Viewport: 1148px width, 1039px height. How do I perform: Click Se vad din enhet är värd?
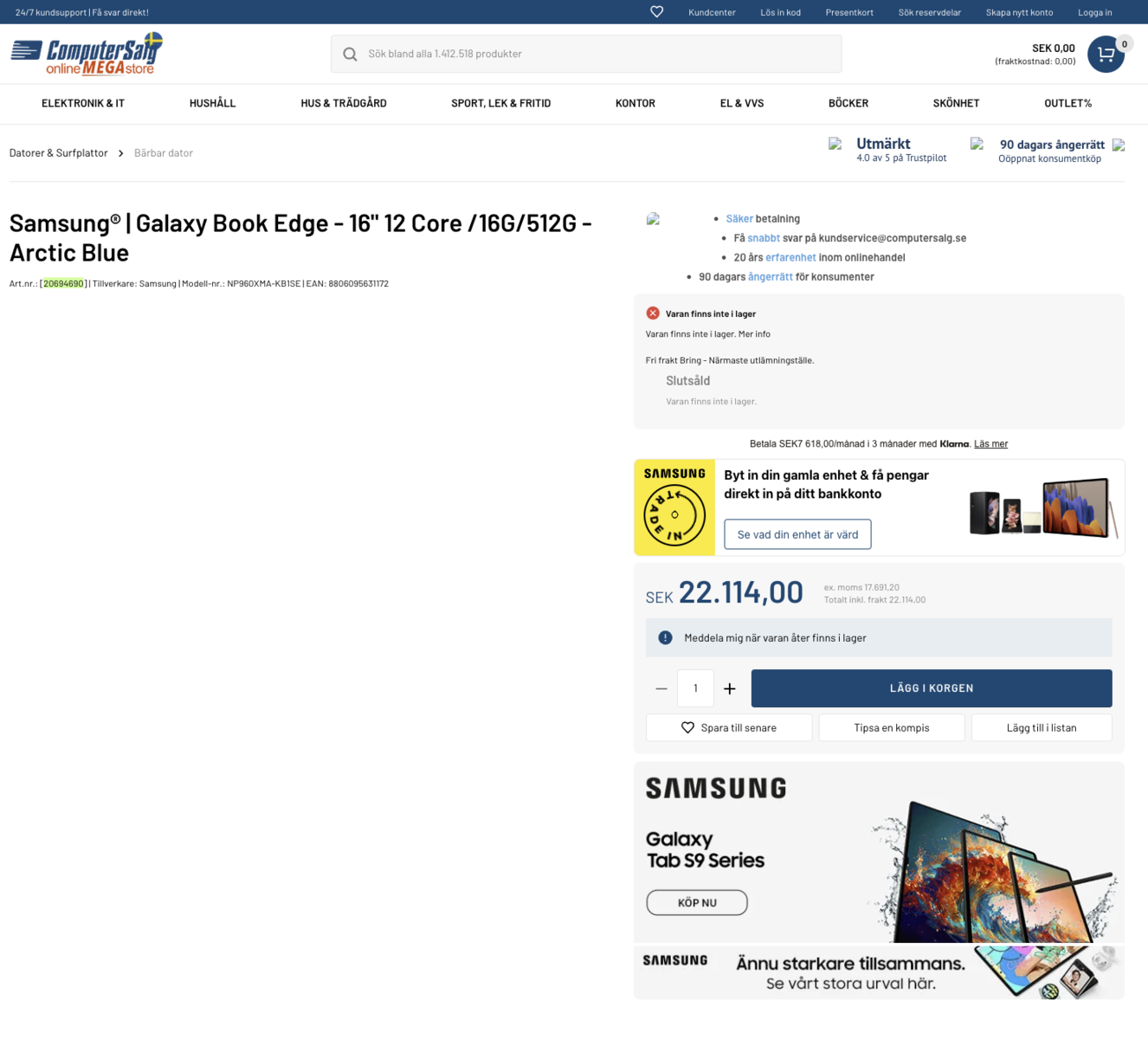(797, 534)
